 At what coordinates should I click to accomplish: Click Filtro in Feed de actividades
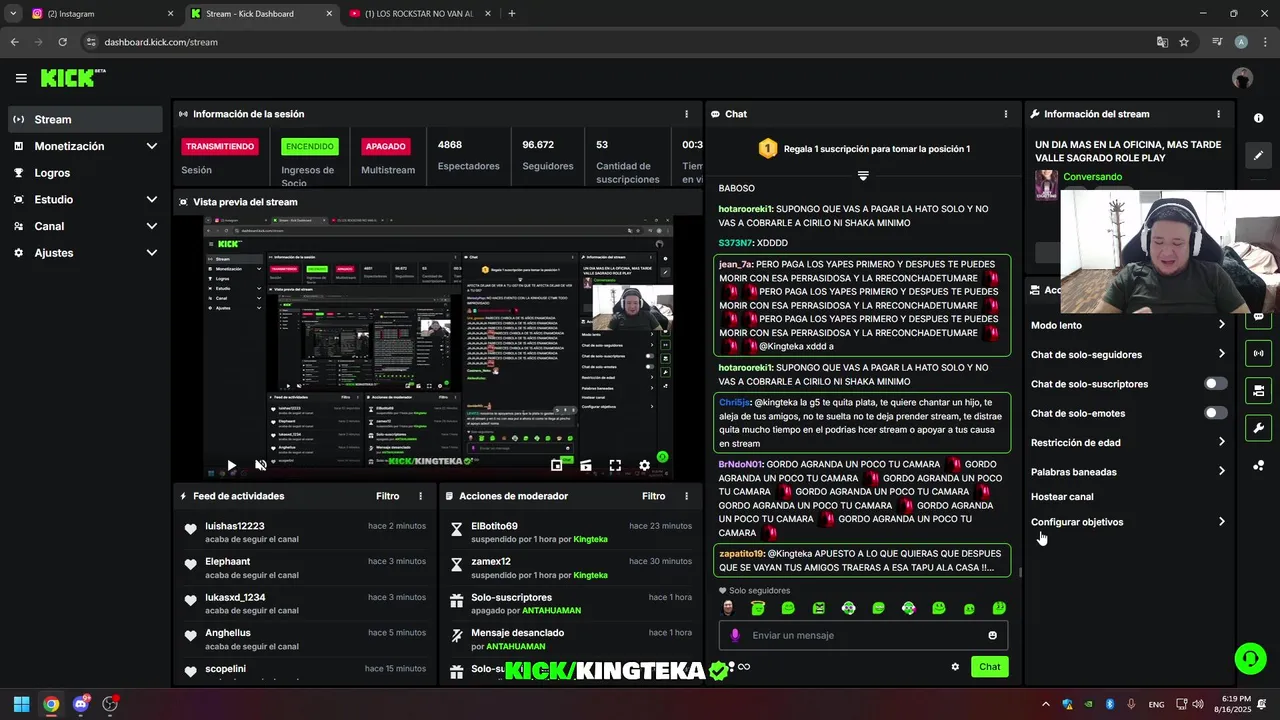click(388, 496)
